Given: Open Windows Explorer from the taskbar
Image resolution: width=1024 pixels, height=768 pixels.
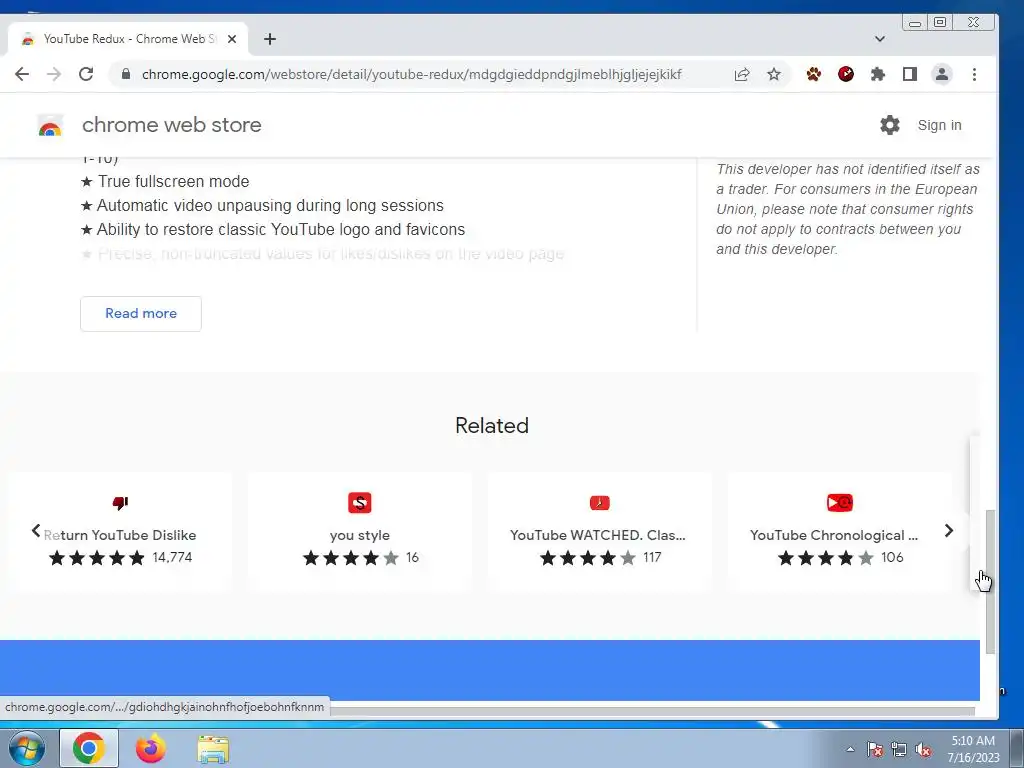Looking at the screenshot, I should click(x=213, y=749).
